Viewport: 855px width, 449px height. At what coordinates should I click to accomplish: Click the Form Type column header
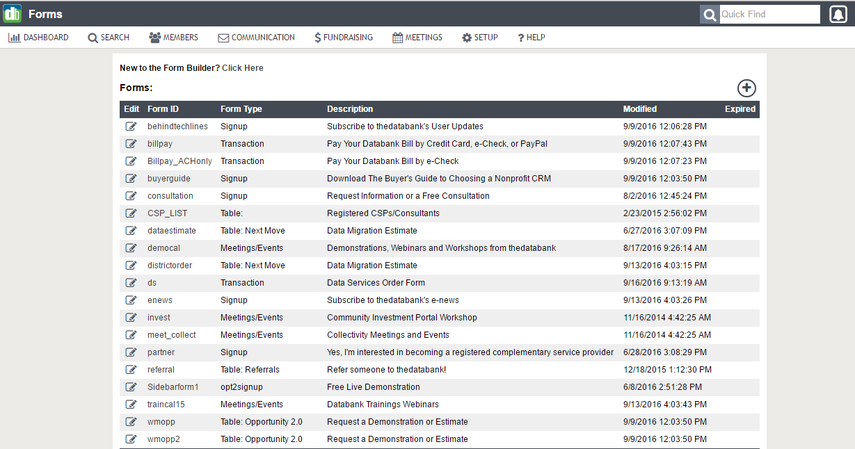click(241, 109)
